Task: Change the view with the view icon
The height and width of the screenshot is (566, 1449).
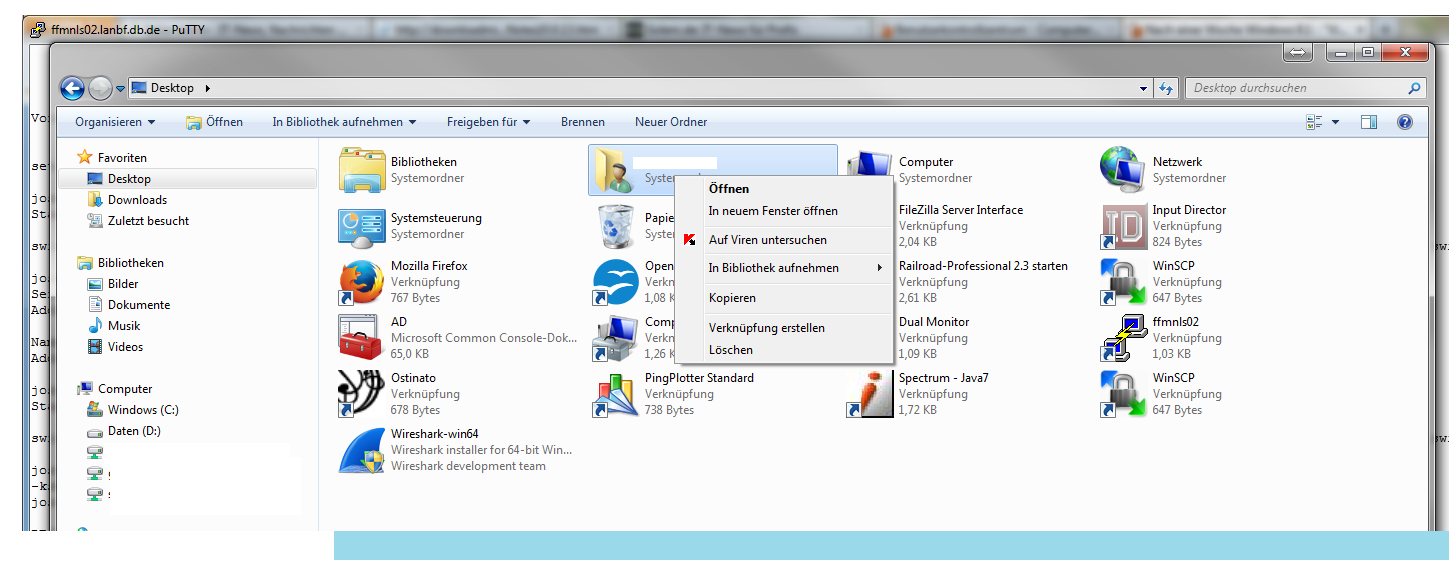Action: 1314,122
